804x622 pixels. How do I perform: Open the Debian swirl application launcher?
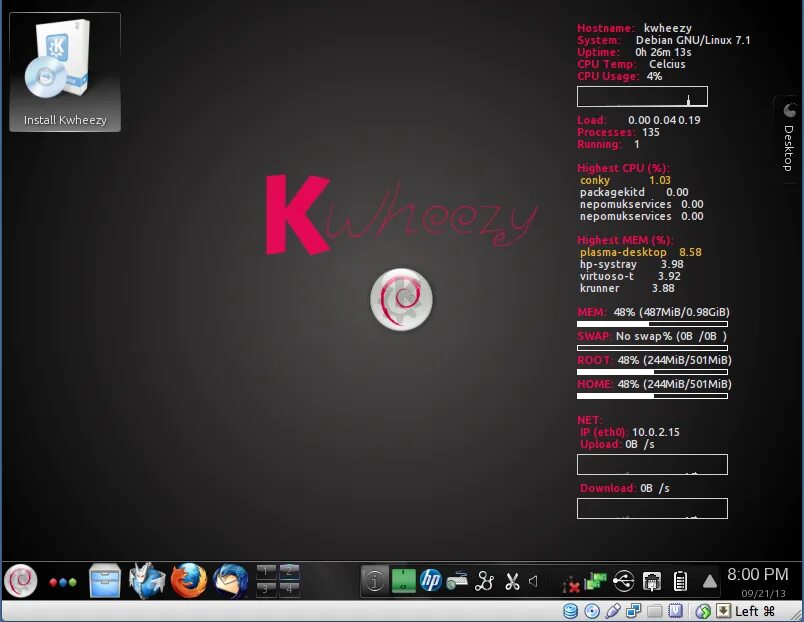21,581
